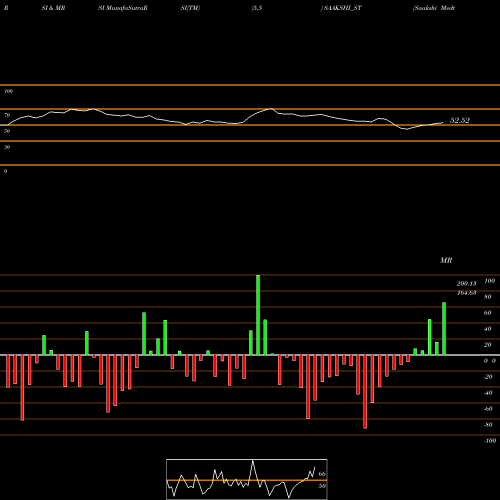Click the -100 label on MR axis
The height and width of the screenshot is (500, 500).
pos(490,441)
